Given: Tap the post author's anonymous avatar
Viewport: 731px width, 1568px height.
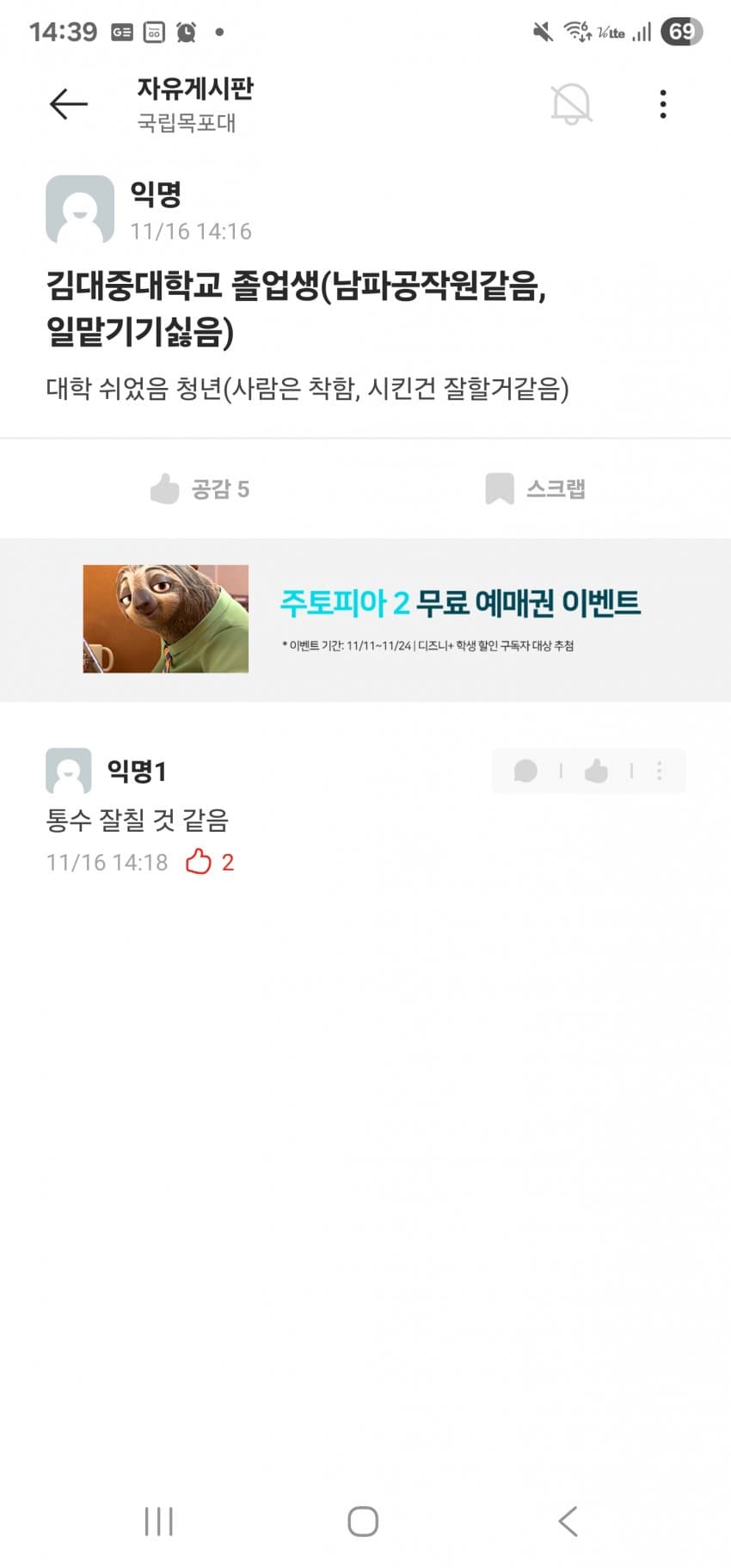Looking at the screenshot, I should click(x=80, y=210).
